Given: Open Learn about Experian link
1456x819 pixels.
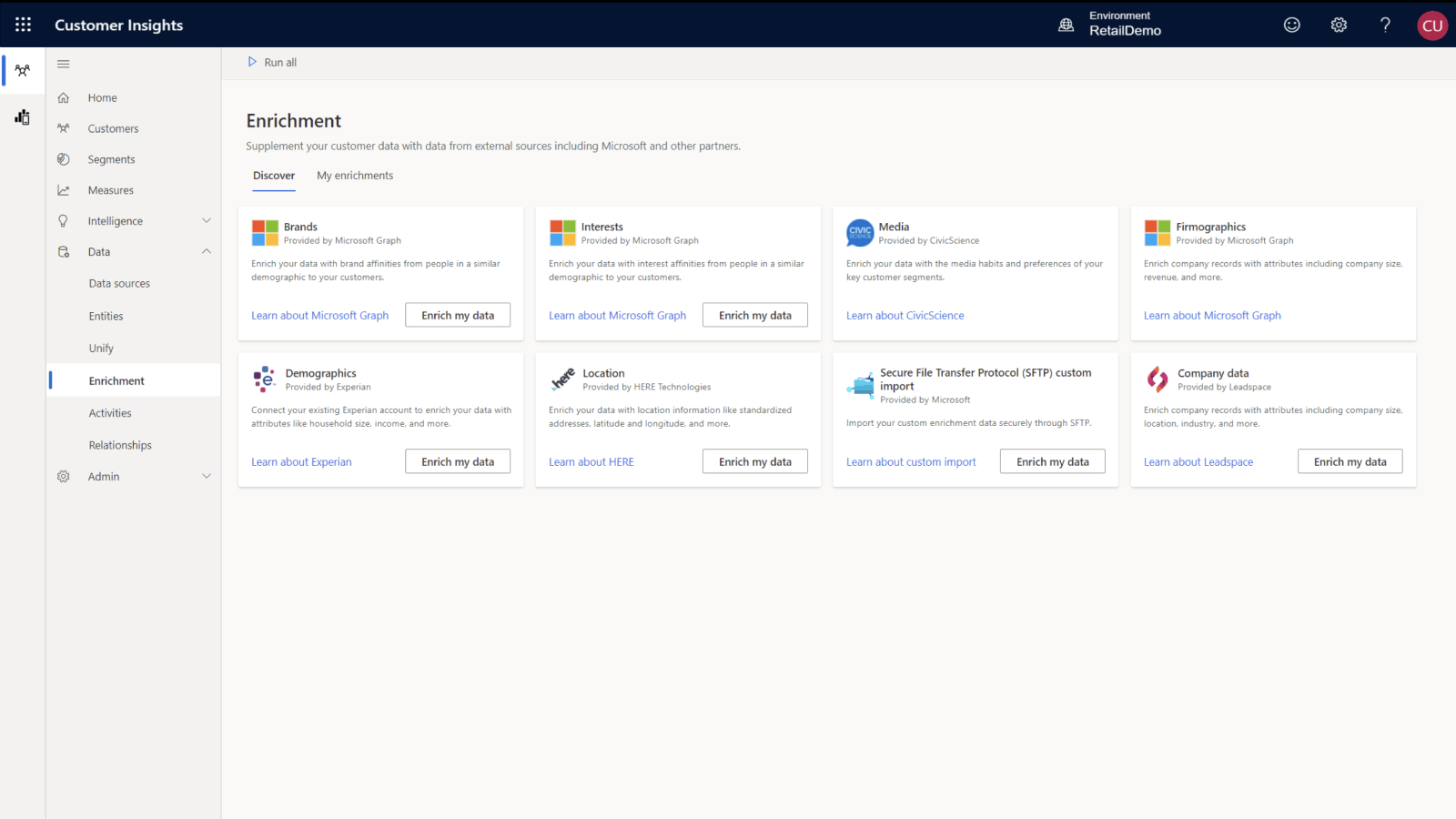Looking at the screenshot, I should 301,462.
